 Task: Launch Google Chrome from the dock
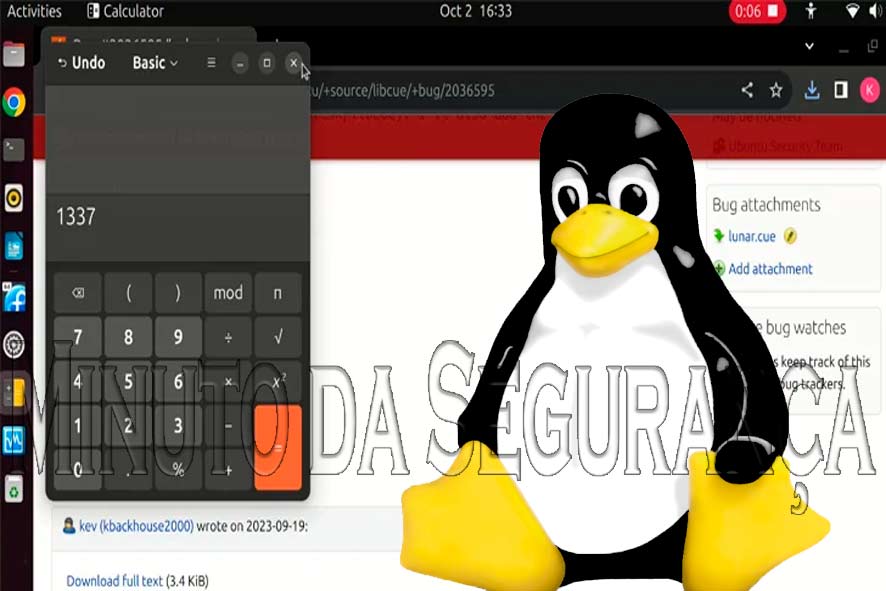[14, 102]
